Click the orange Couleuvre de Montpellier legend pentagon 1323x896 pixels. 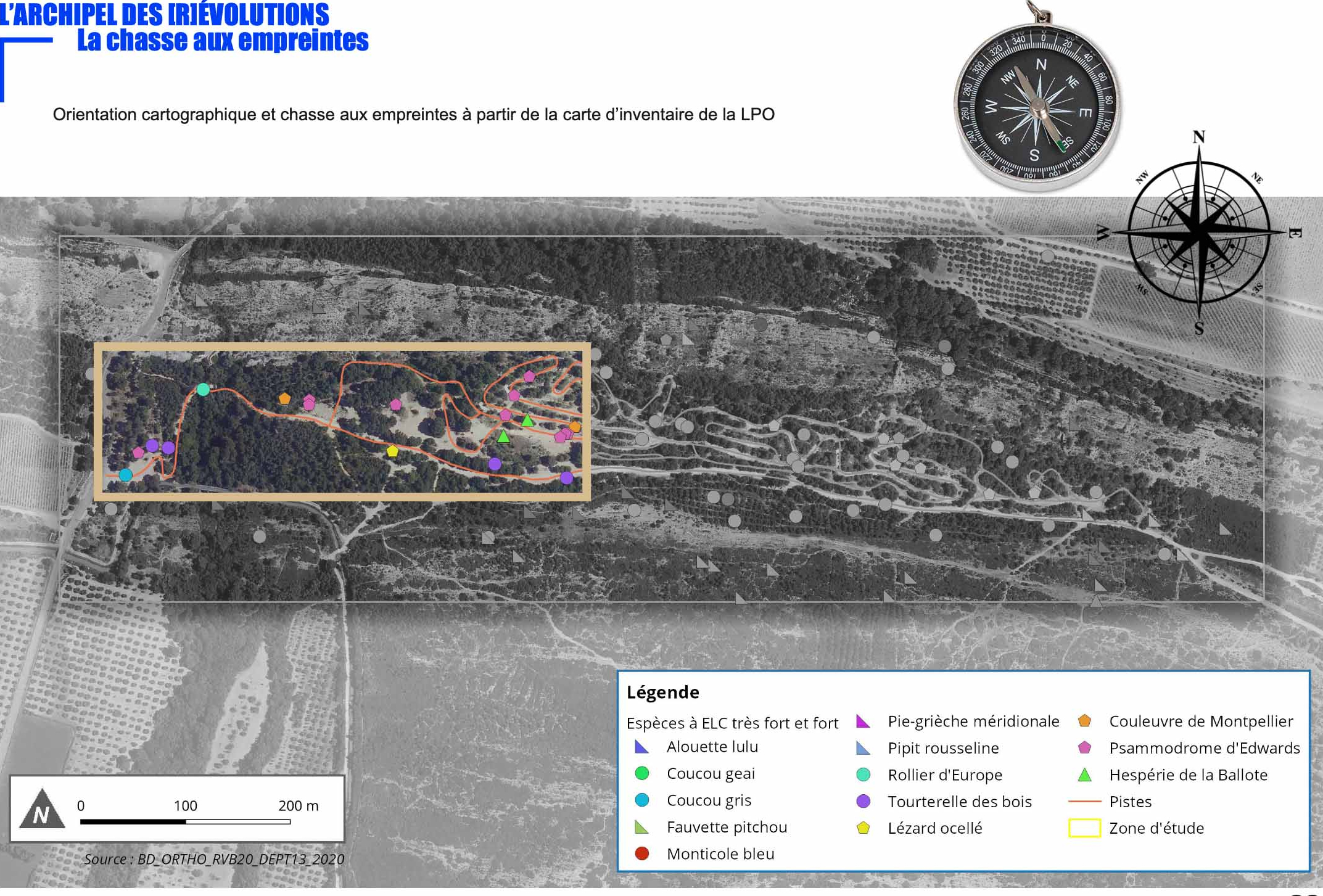coord(1084,721)
